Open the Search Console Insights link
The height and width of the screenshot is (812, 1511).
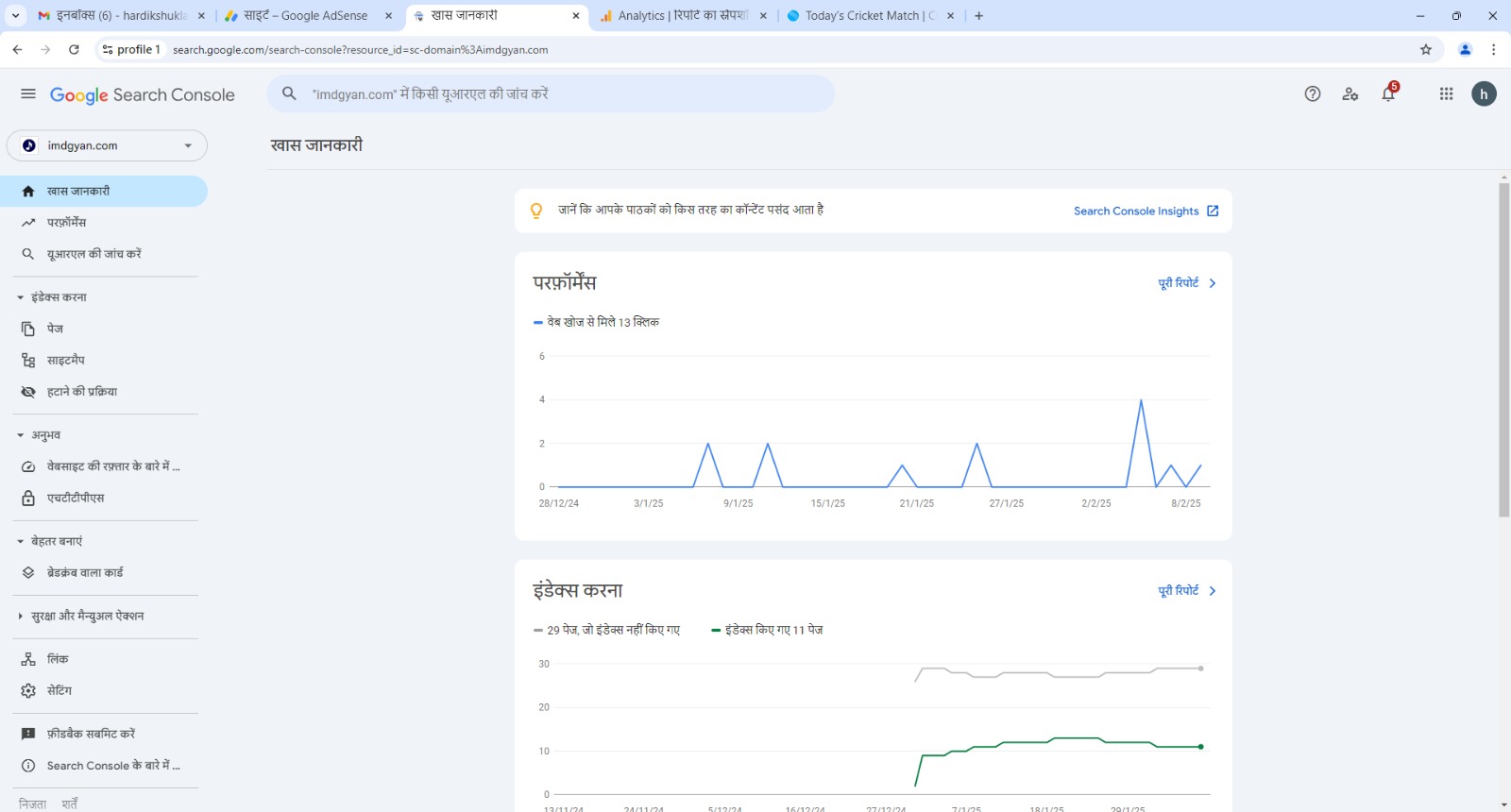click(1146, 211)
